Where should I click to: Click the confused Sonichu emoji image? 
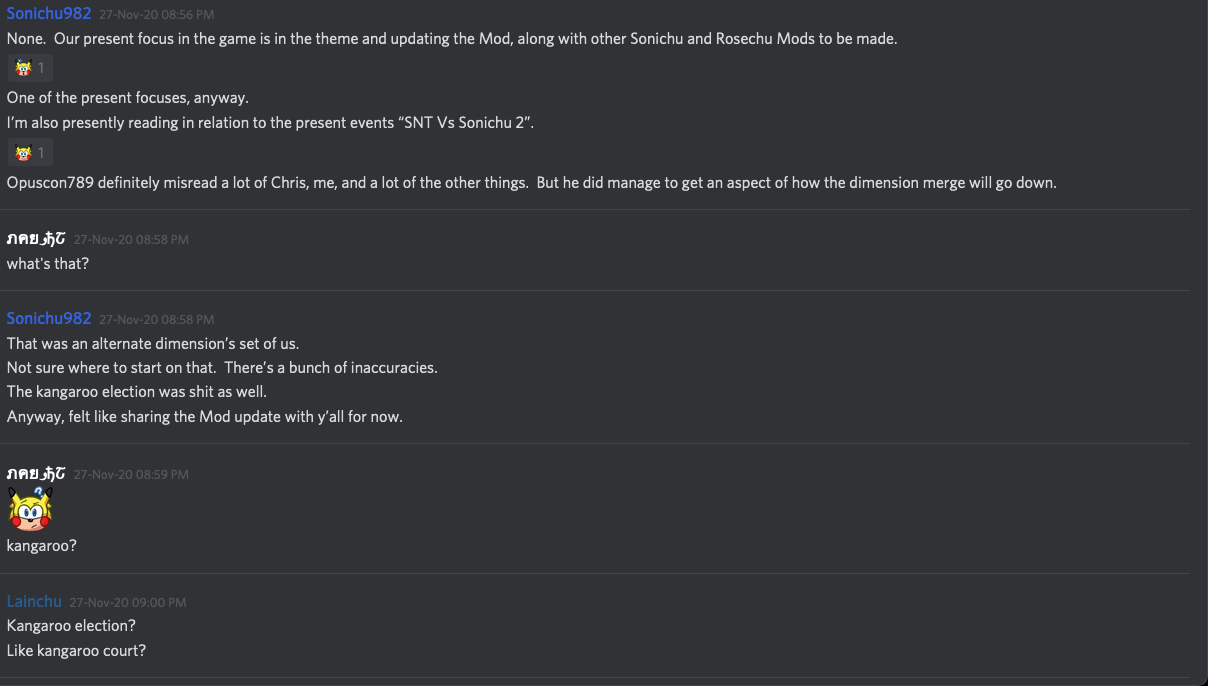30,510
